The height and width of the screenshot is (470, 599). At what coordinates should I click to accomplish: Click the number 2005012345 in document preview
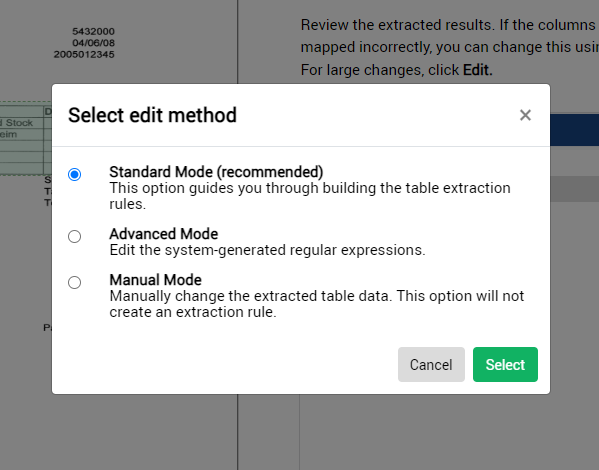pyautogui.click(x=84, y=54)
